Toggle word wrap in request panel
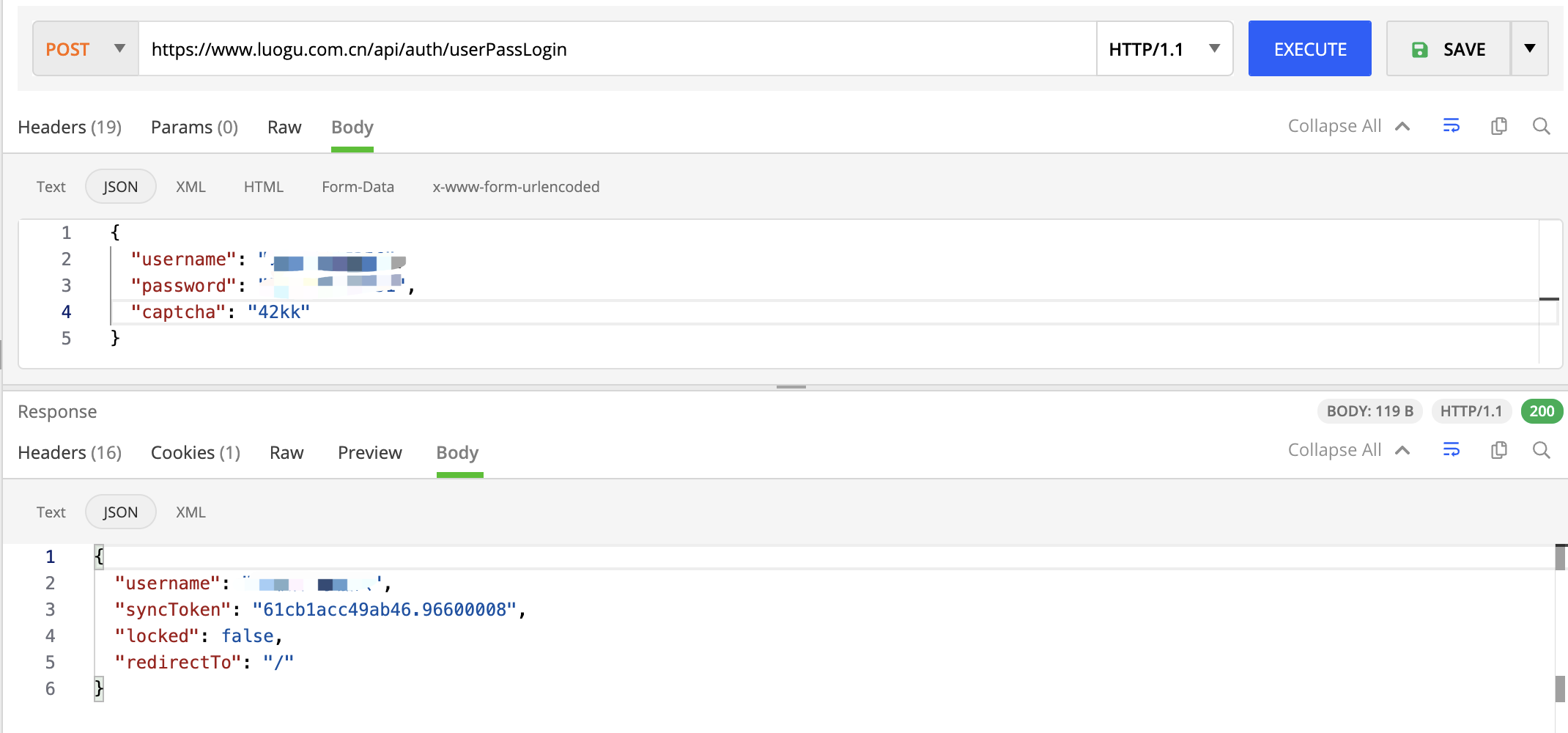The image size is (1568, 733). (x=1451, y=126)
